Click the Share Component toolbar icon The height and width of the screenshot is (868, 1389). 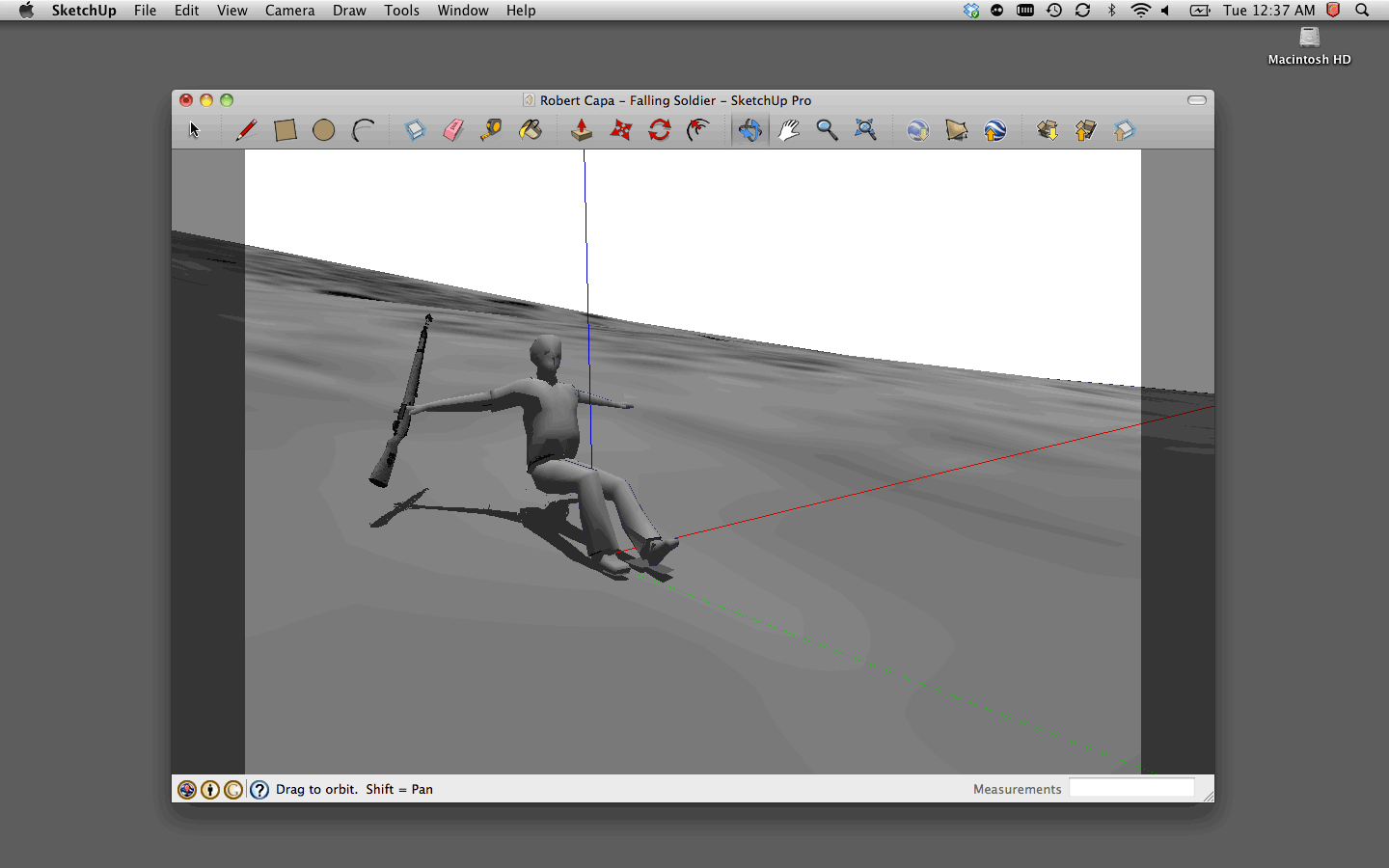tap(1125, 130)
